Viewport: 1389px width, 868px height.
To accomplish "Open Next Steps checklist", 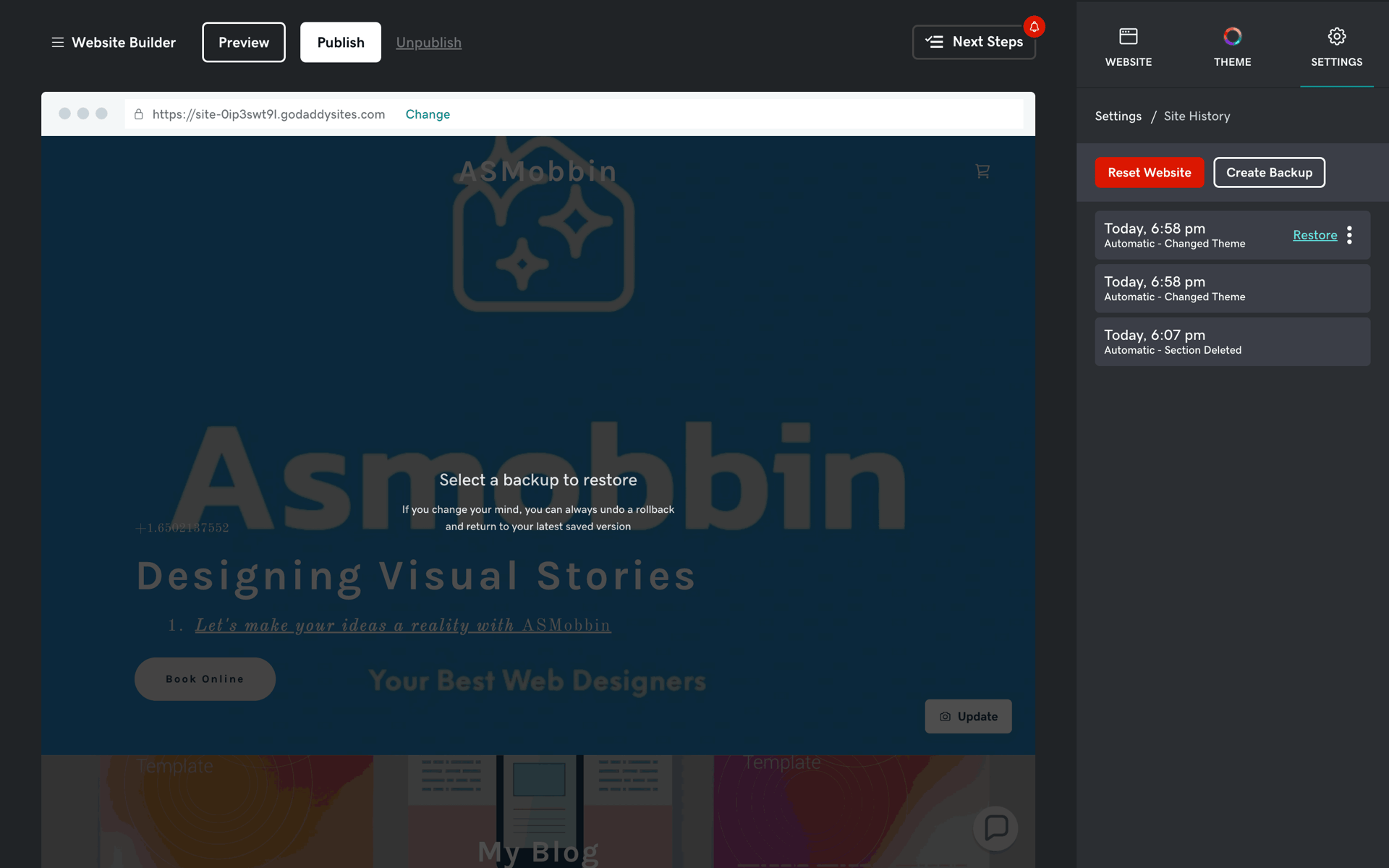I will point(974,42).
